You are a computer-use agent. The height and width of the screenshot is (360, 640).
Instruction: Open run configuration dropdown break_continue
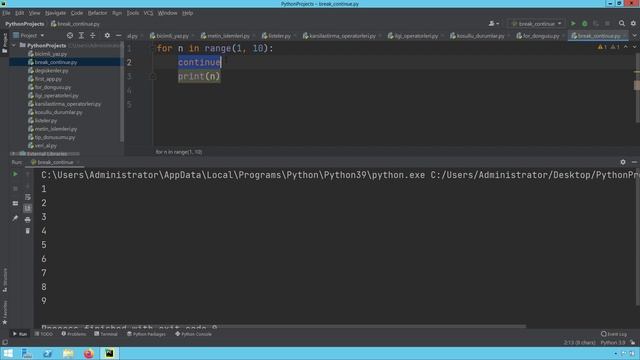(x=536, y=24)
